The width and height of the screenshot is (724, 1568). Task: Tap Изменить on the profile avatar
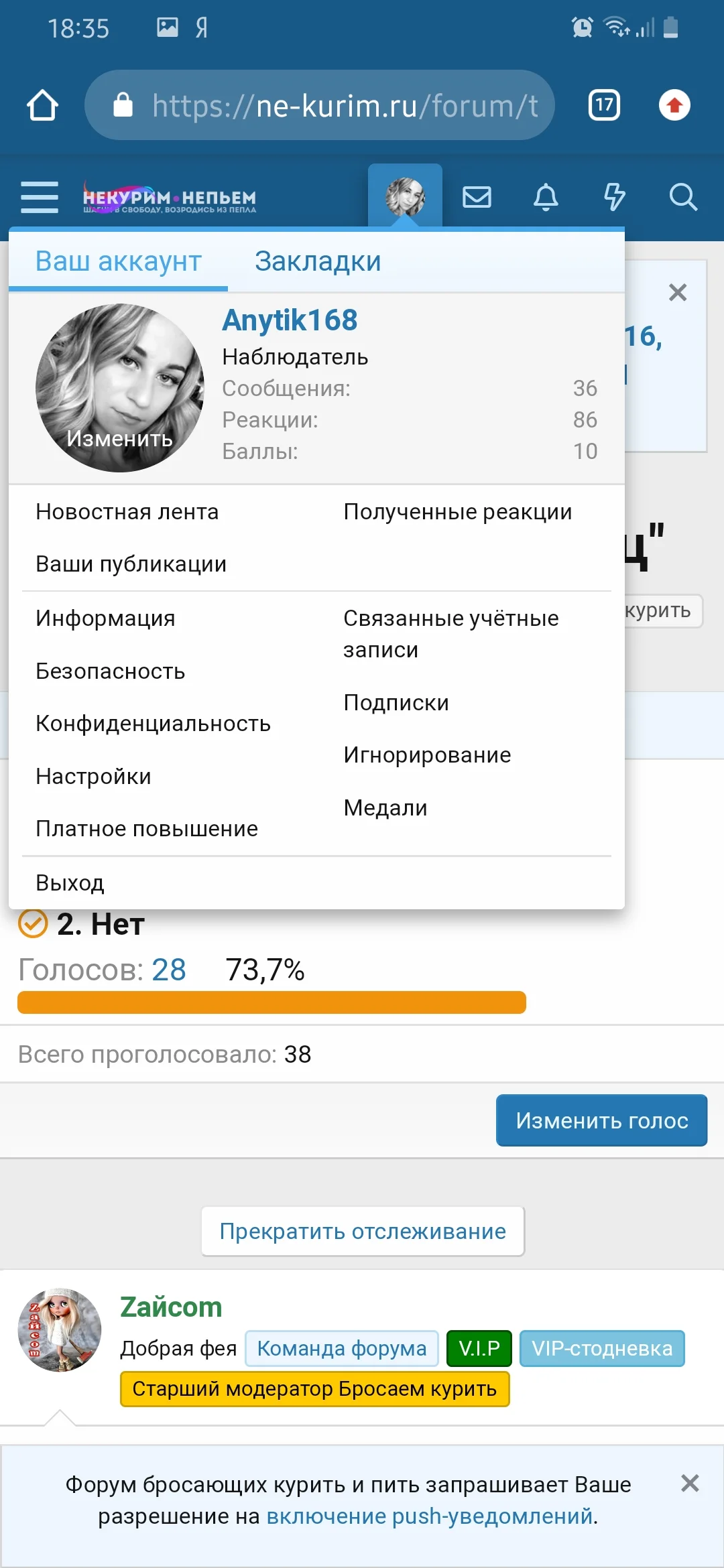120,438
